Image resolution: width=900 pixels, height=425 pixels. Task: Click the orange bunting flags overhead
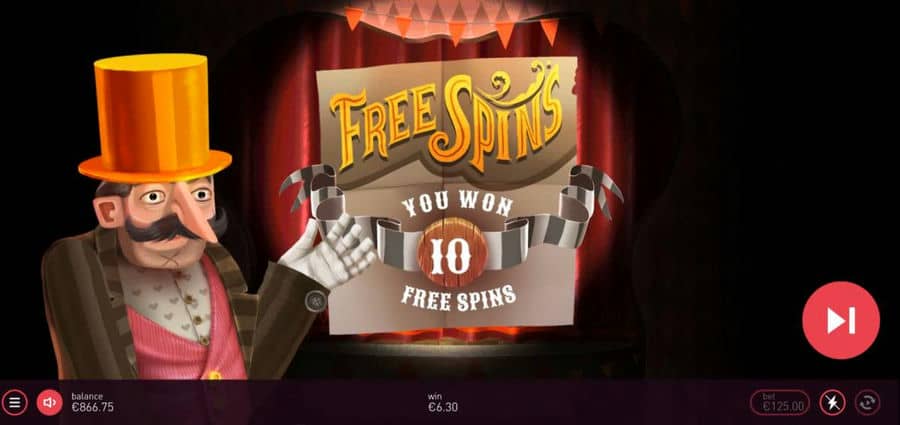tap(451, 23)
